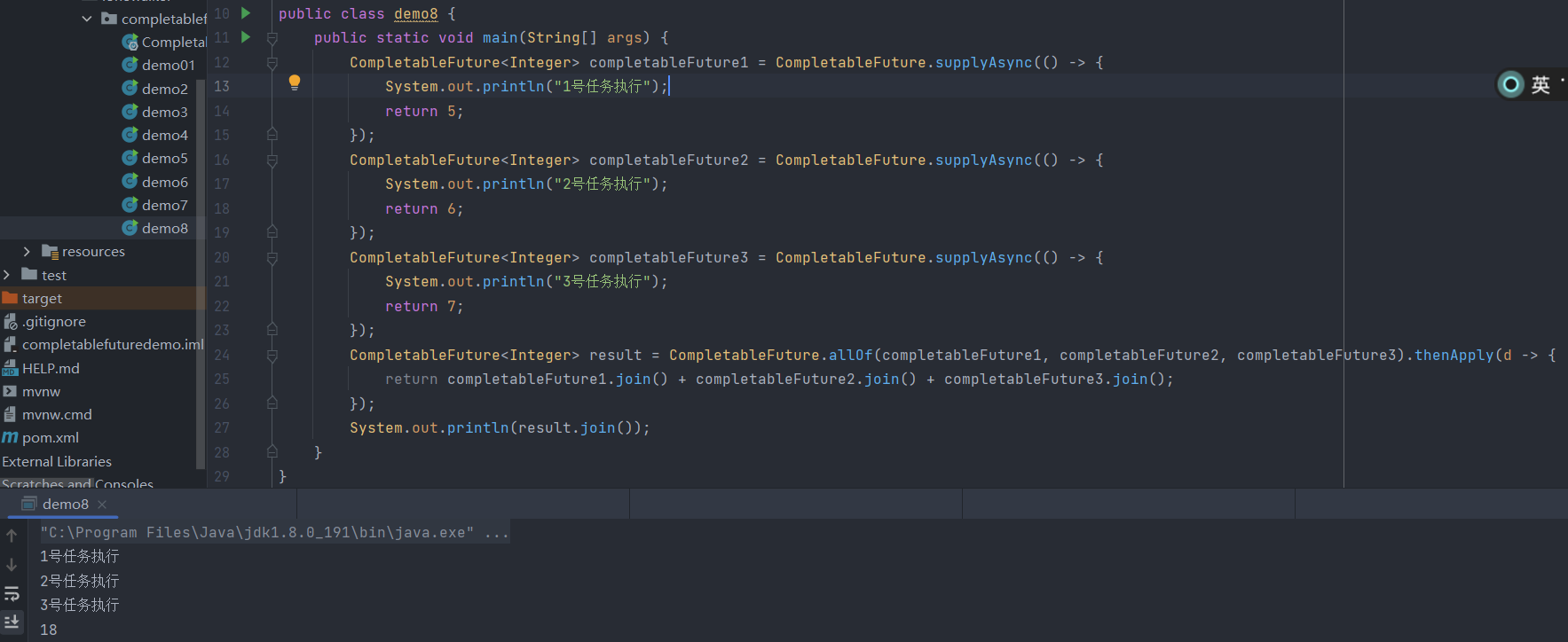Click the up-arrow icon in the Run console
Image resolution: width=1568 pixels, height=642 pixels.
click(12, 536)
